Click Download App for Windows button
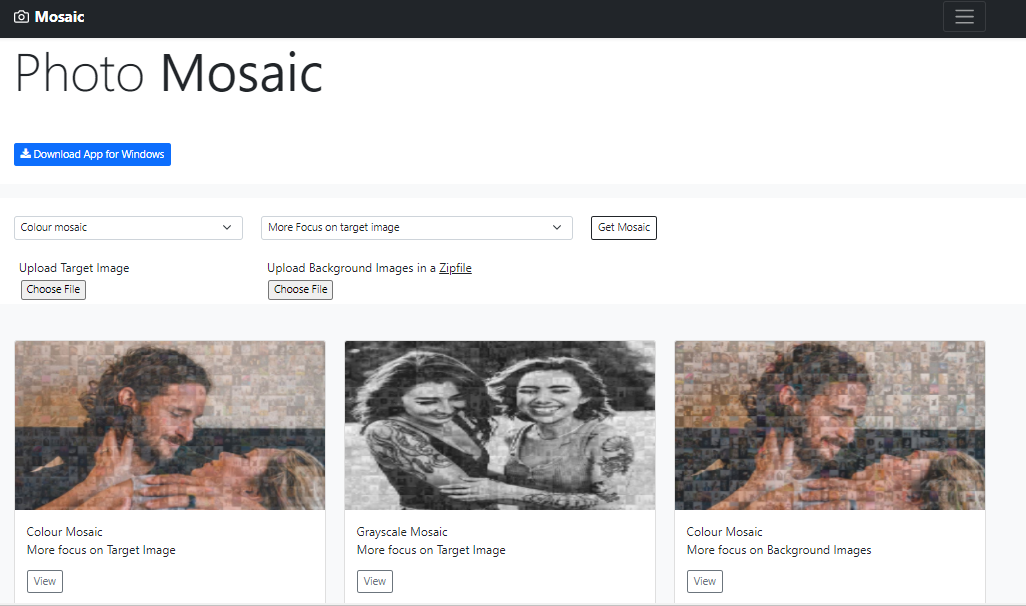This screenshot has height=606, width=1026. coord(92,154)
